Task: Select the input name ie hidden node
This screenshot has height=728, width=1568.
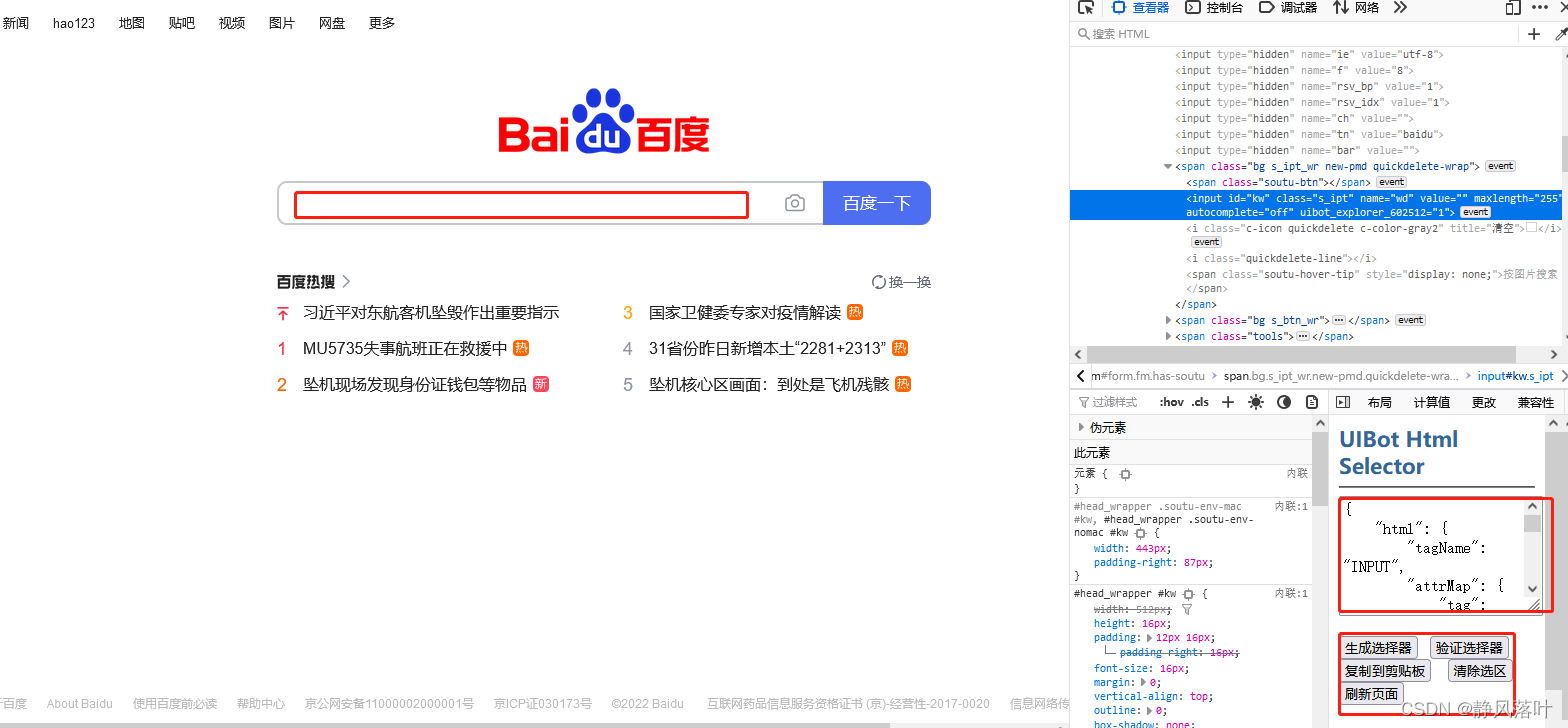Action: tap(1309, 54)
